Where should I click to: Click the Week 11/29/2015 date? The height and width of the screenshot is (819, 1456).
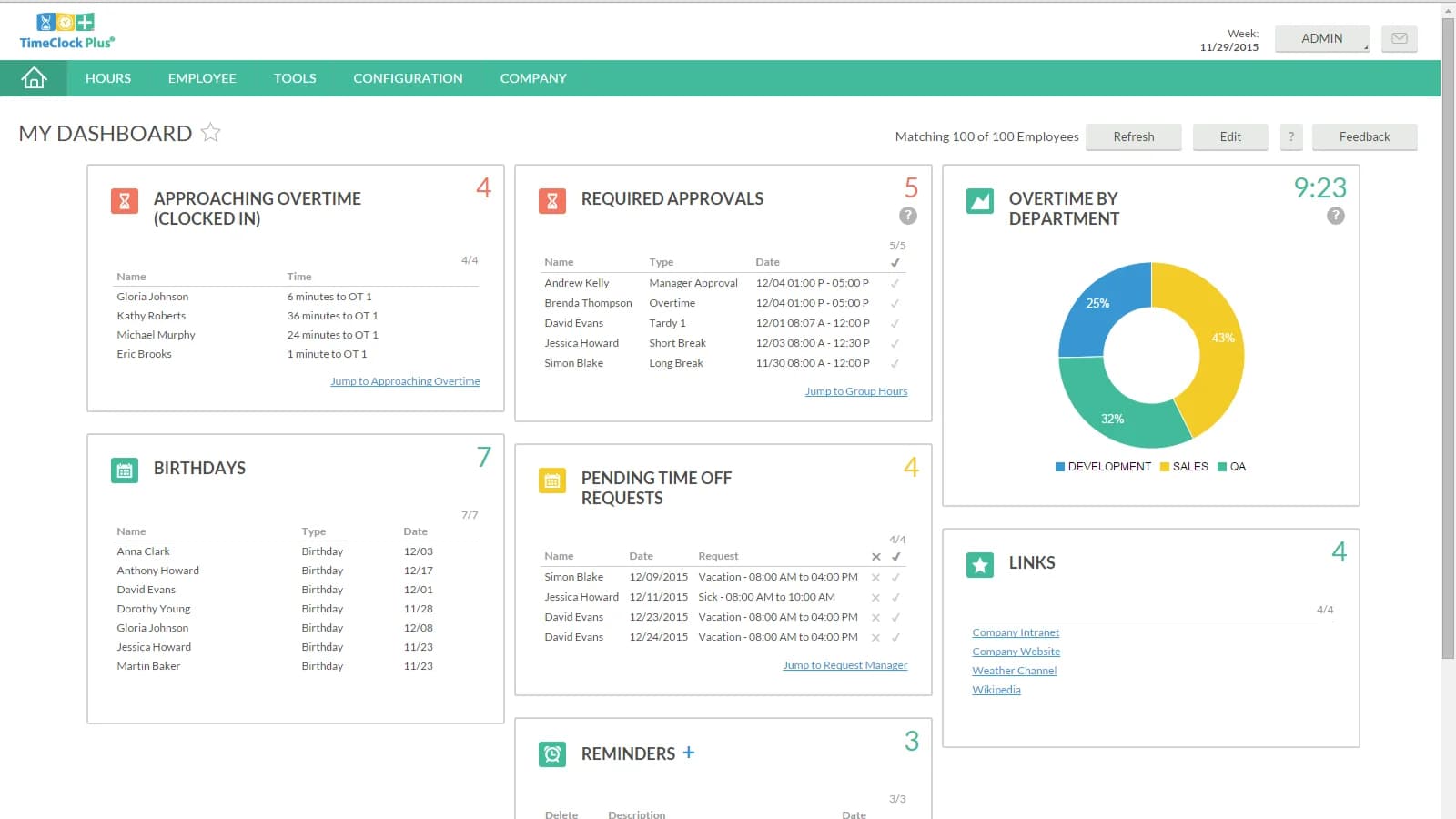(x=1229, y=47)
